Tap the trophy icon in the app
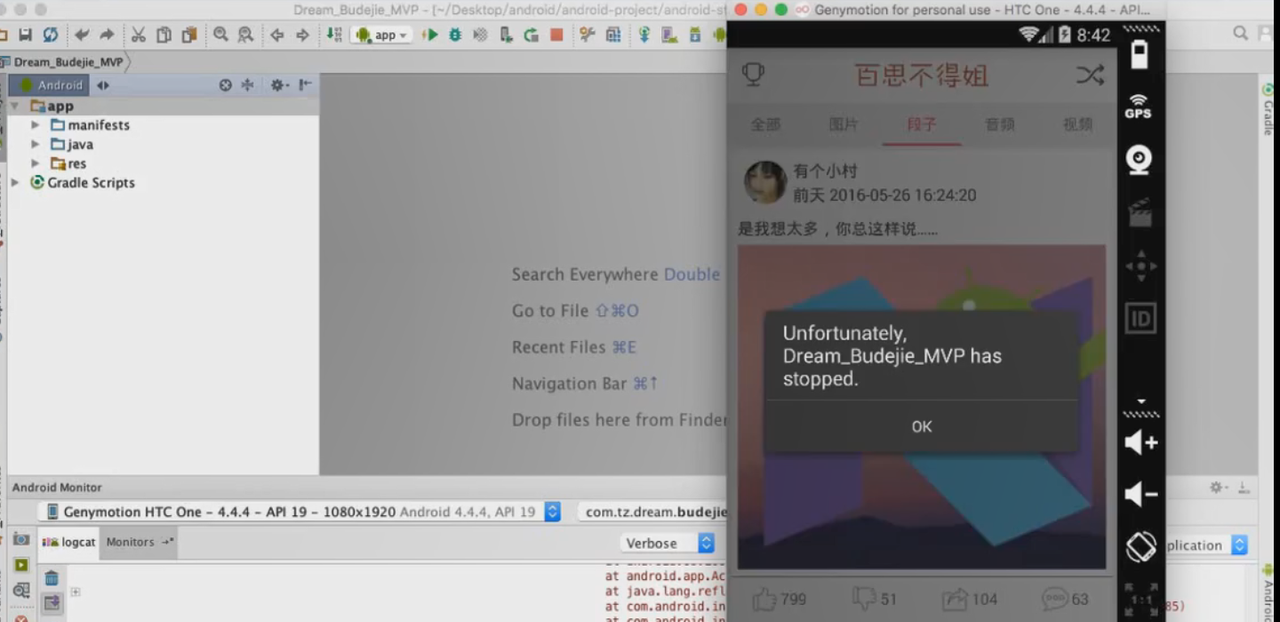 pyautogui.click(x=753, y=75)
